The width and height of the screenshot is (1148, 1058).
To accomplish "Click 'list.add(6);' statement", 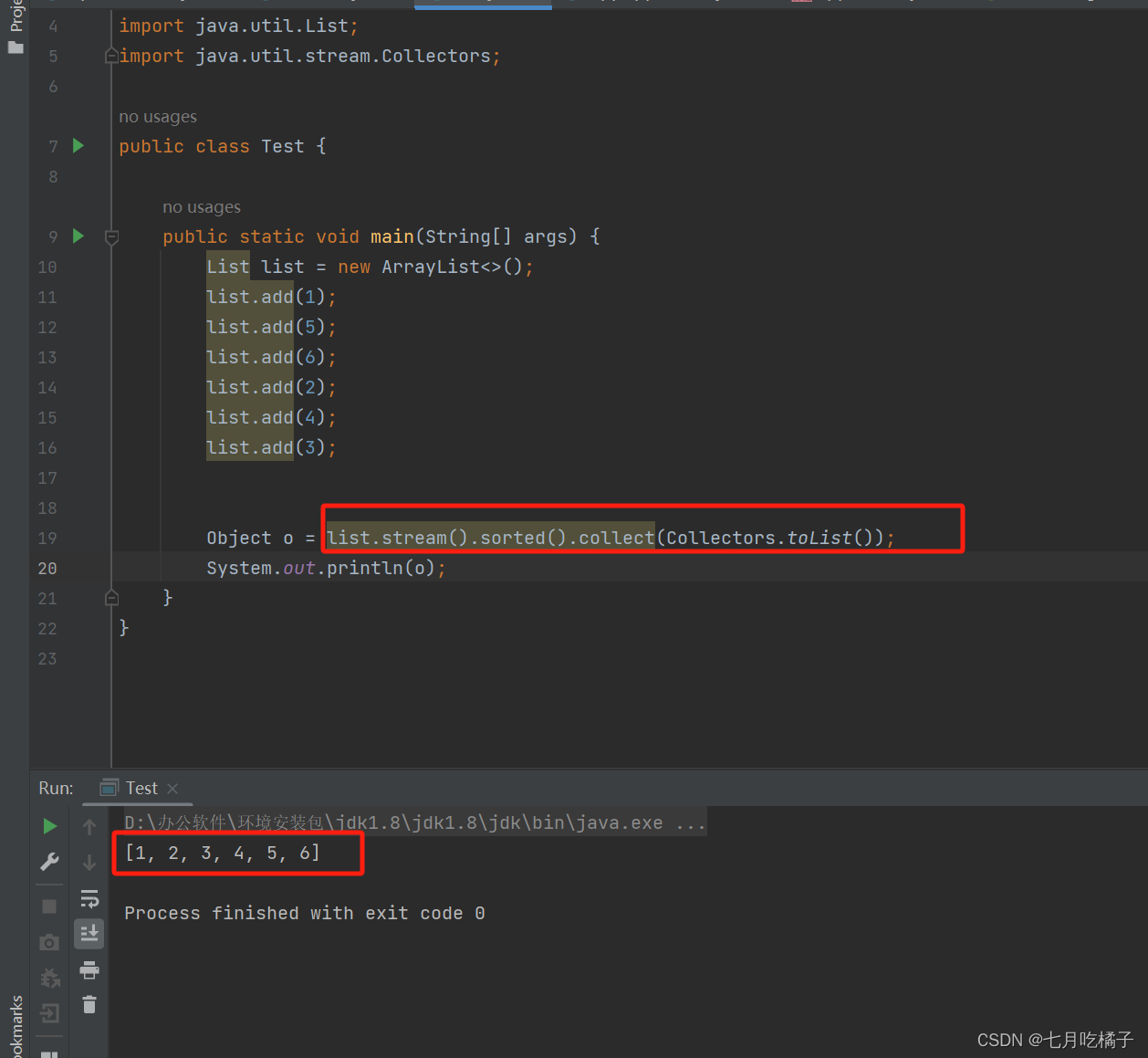I will click(271, 358).
